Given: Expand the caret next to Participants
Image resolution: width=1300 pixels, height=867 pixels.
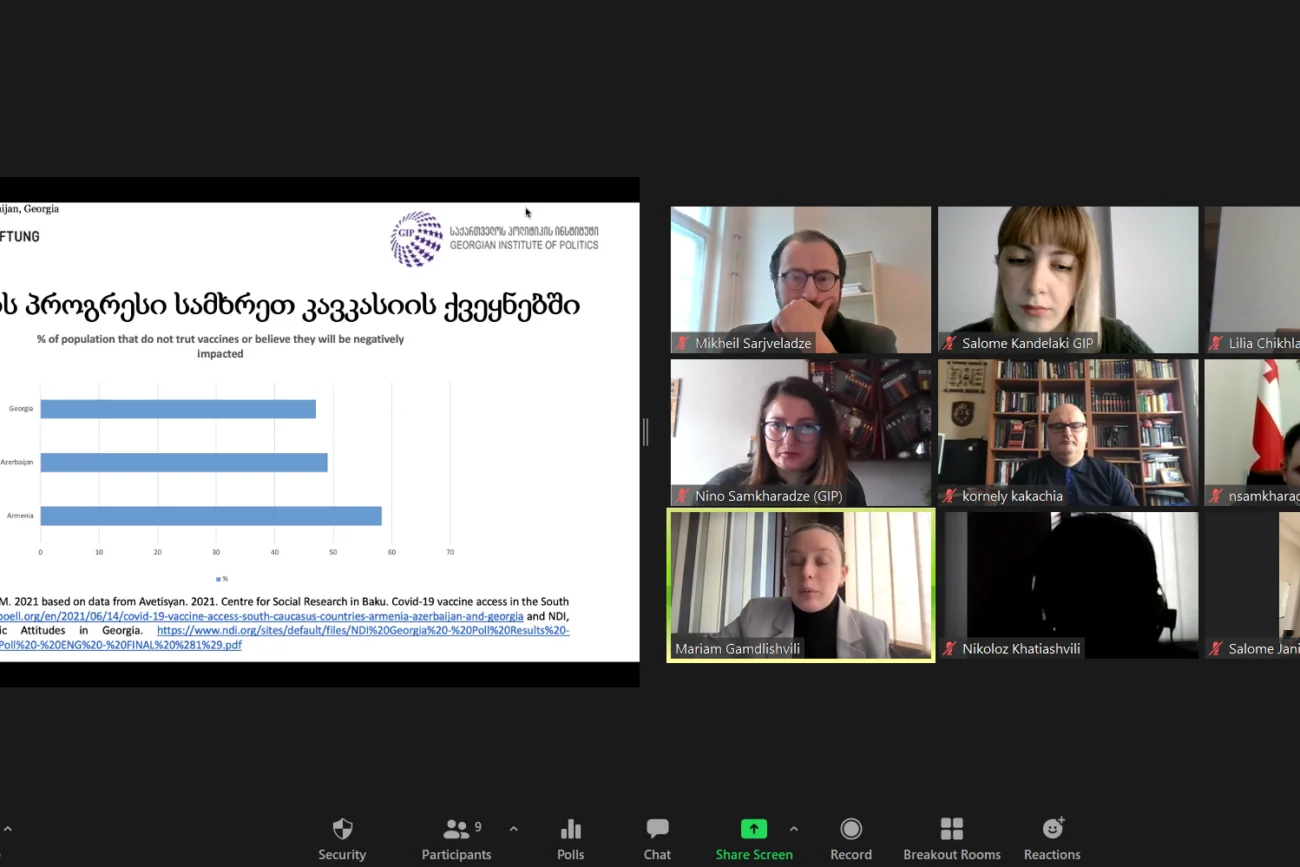Looking at the screenshot, I should (514, 829).
